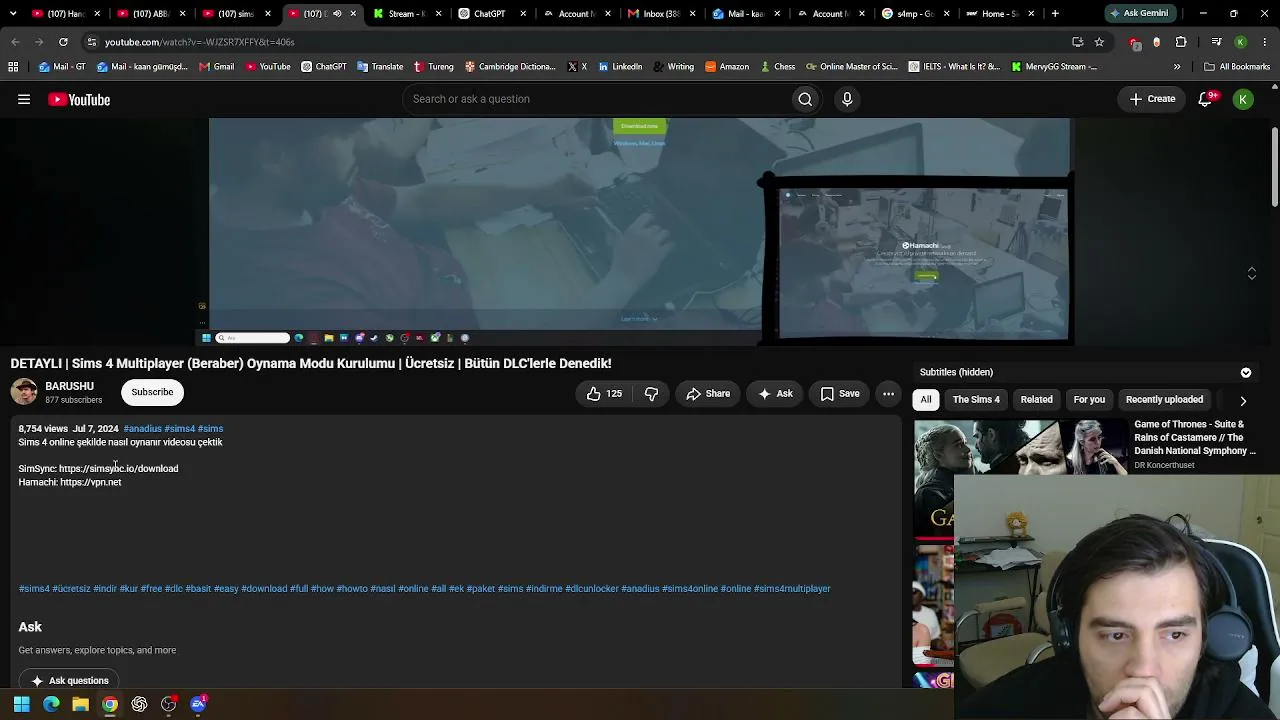Open new browser tab

click(1055, 14)
